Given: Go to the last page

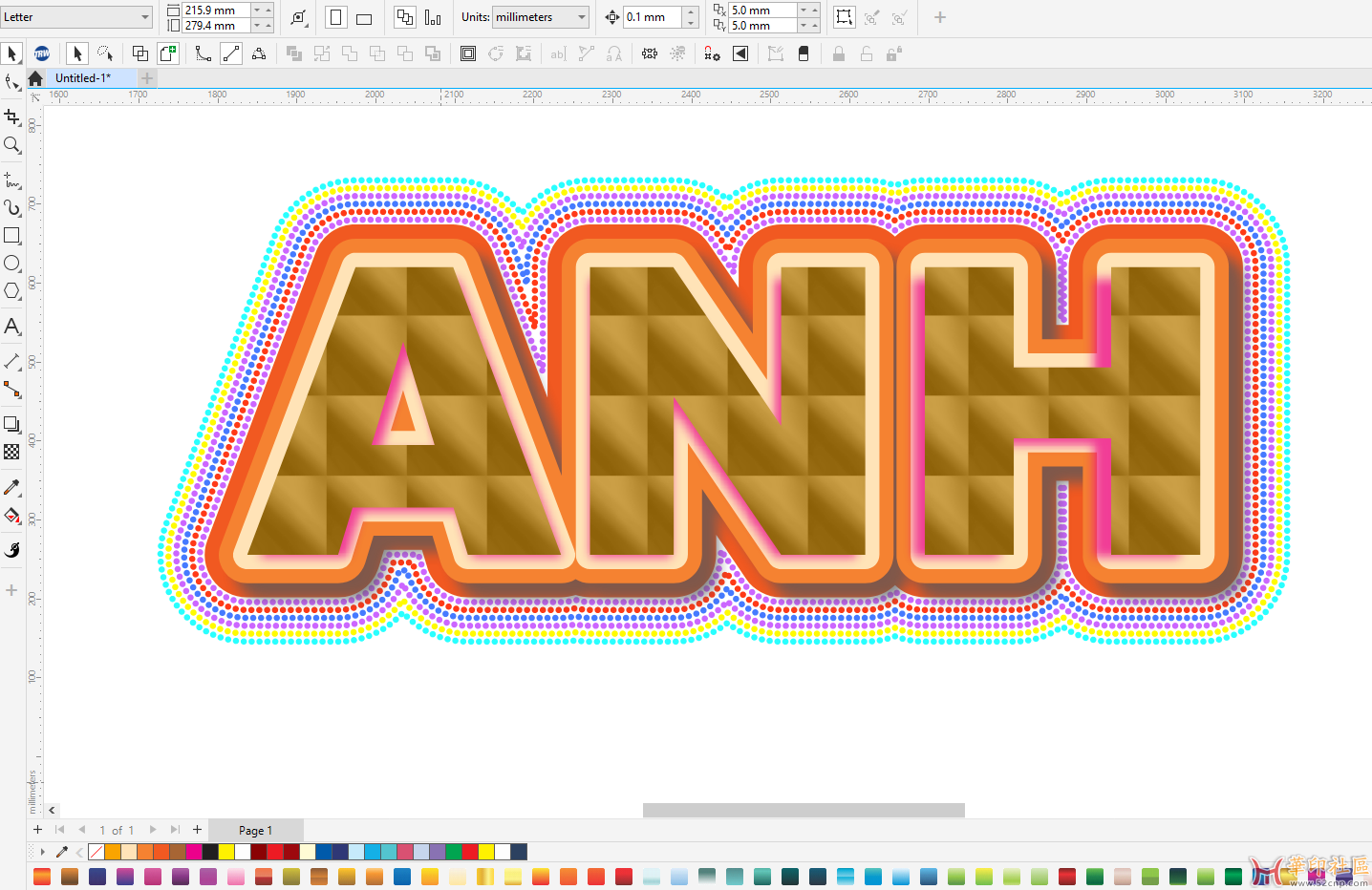Looking at the screenshot, I should [175, 830].
